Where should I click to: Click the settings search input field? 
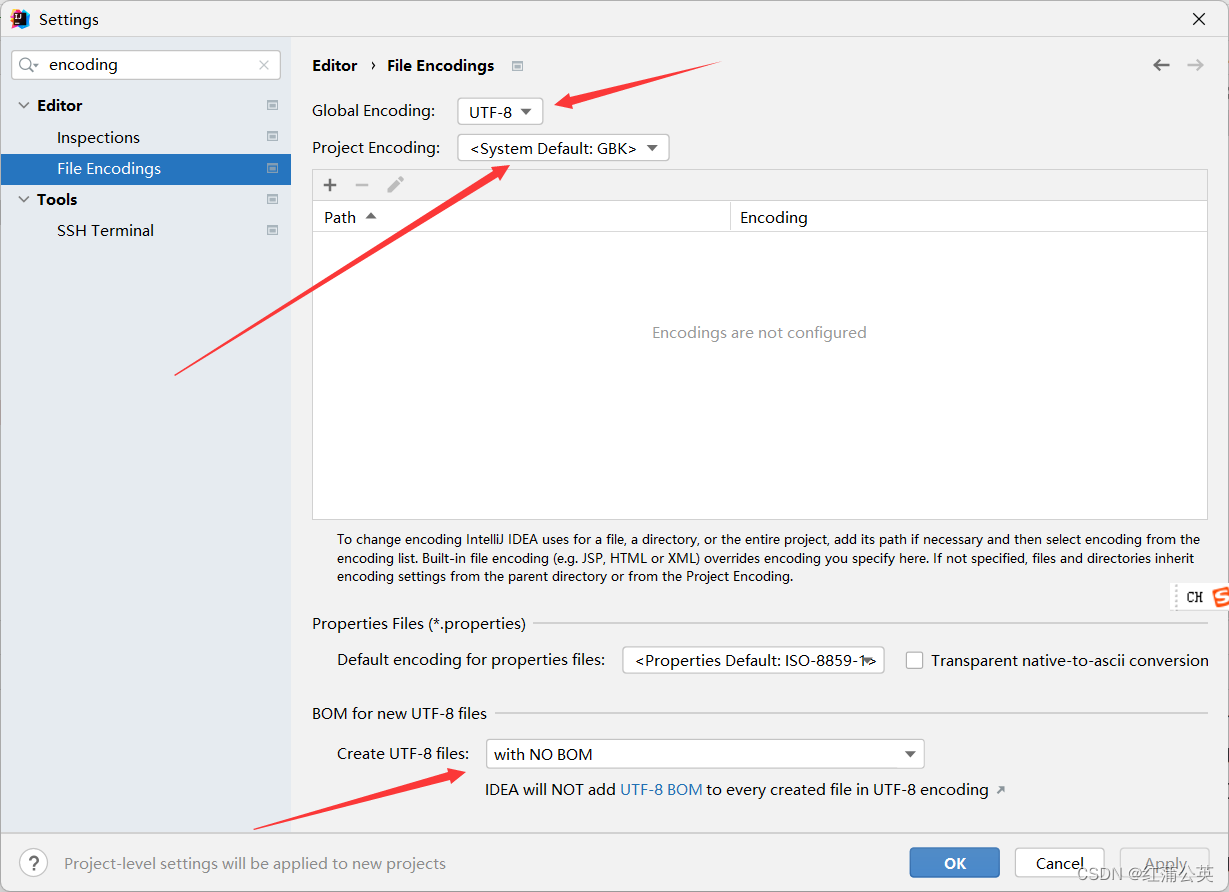click(x=146, y=65)
